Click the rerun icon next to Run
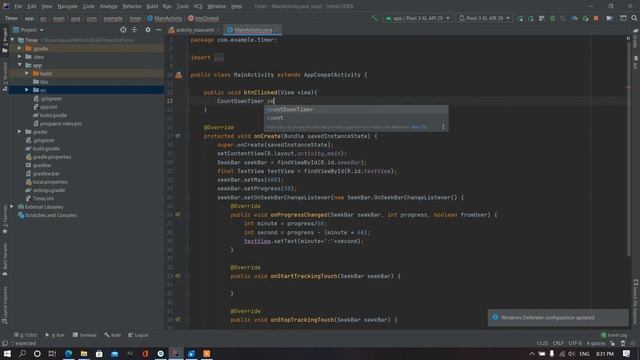The width and height of the screenshot is (640, 360). click(531, 18)
